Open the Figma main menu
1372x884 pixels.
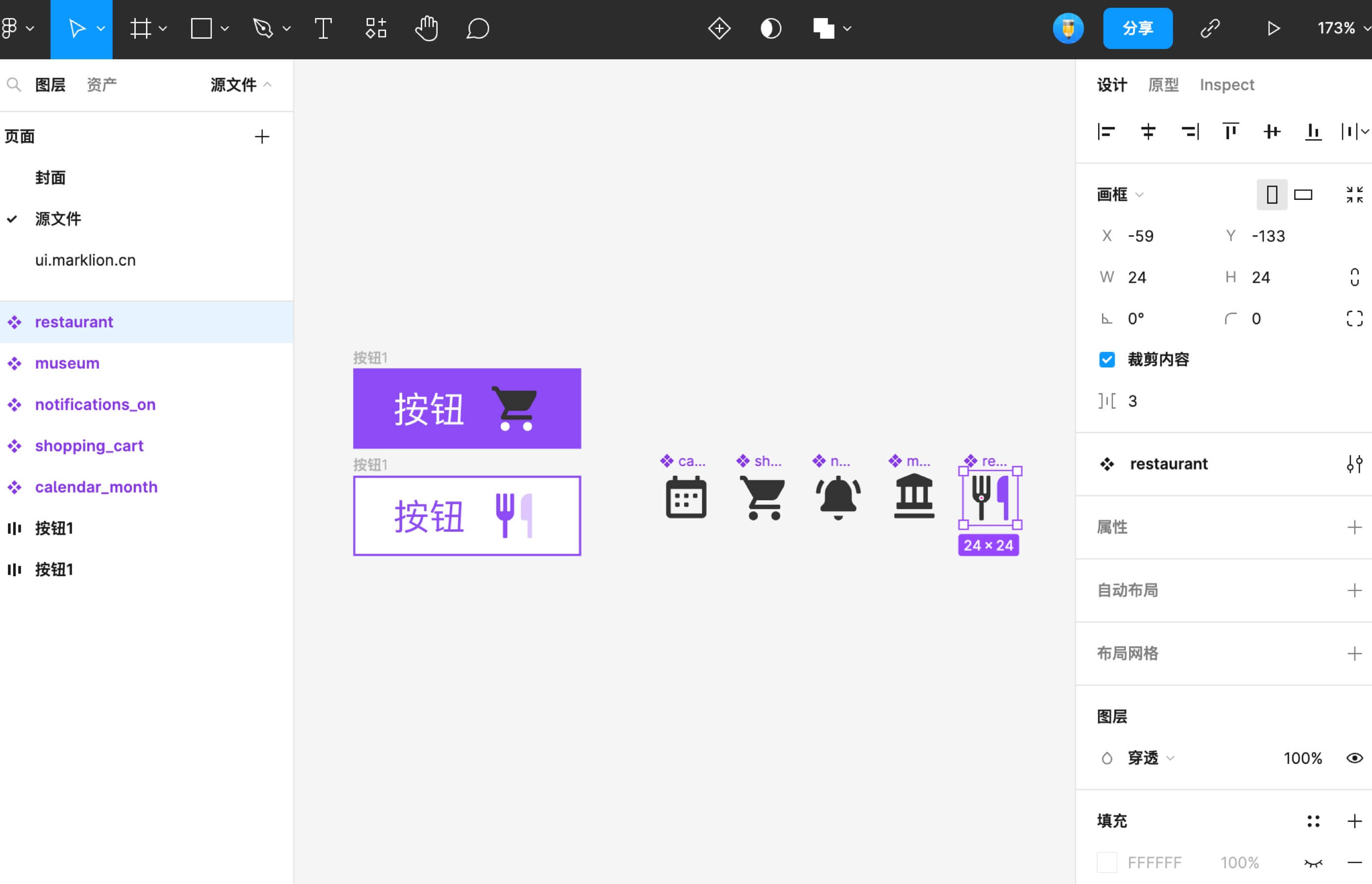coord(10,28)
